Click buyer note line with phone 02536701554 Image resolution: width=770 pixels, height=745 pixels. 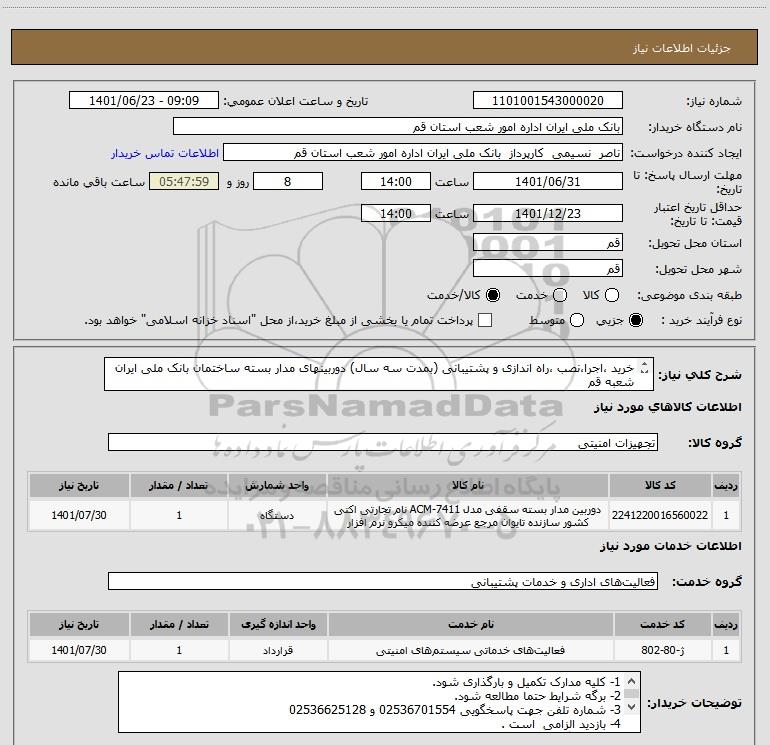(x=455, y=710)
